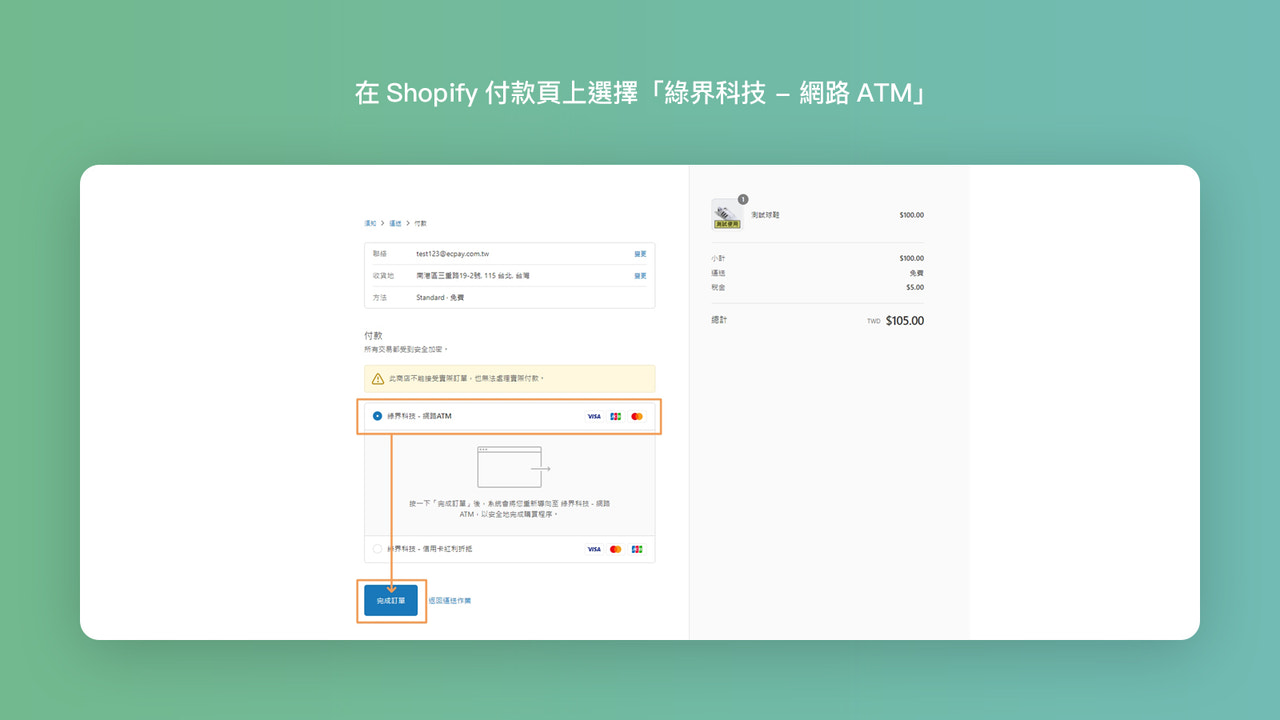Select the 綠界科技 - 網路ATM radio button
This screenshot has height=720, width=1280.
(x=377, y=416)
